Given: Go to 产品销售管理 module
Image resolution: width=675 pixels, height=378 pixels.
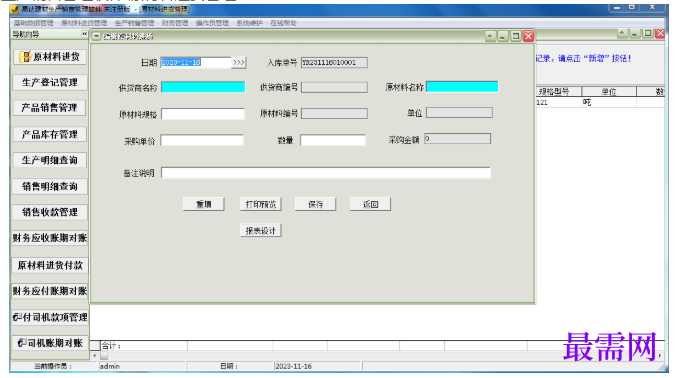Looking at the screenshot, I should click(49, 108).
